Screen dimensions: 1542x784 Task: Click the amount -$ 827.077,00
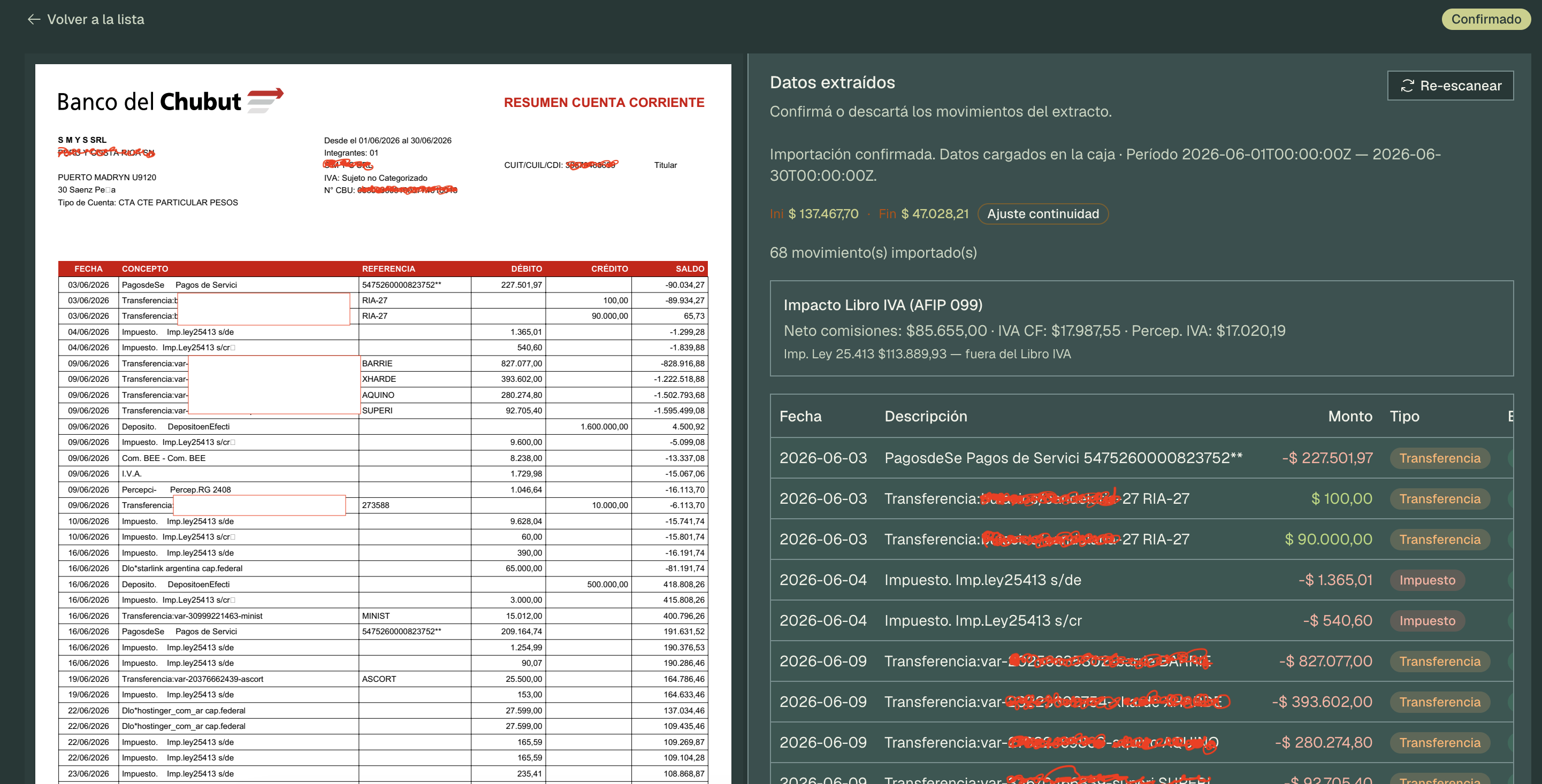click(x=1326, y=662)
